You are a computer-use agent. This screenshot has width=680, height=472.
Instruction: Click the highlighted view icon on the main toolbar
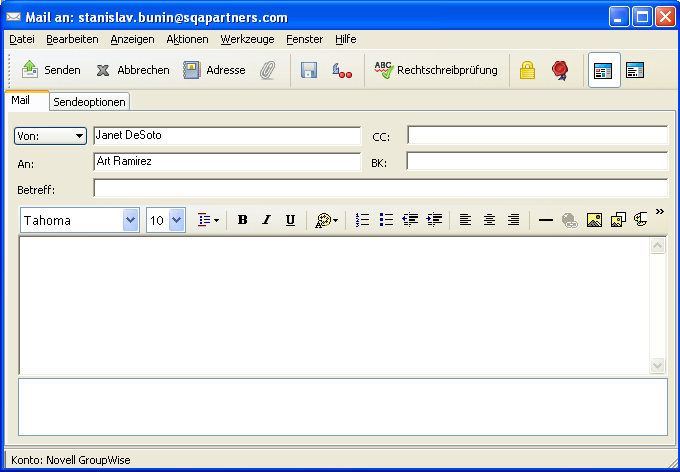tap(604, 70)
